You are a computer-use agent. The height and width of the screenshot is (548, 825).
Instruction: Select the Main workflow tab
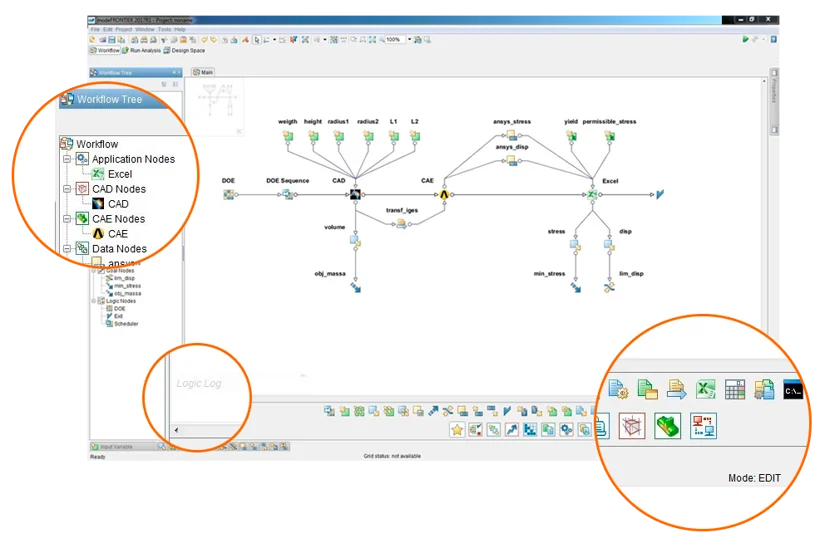(203, 72)
